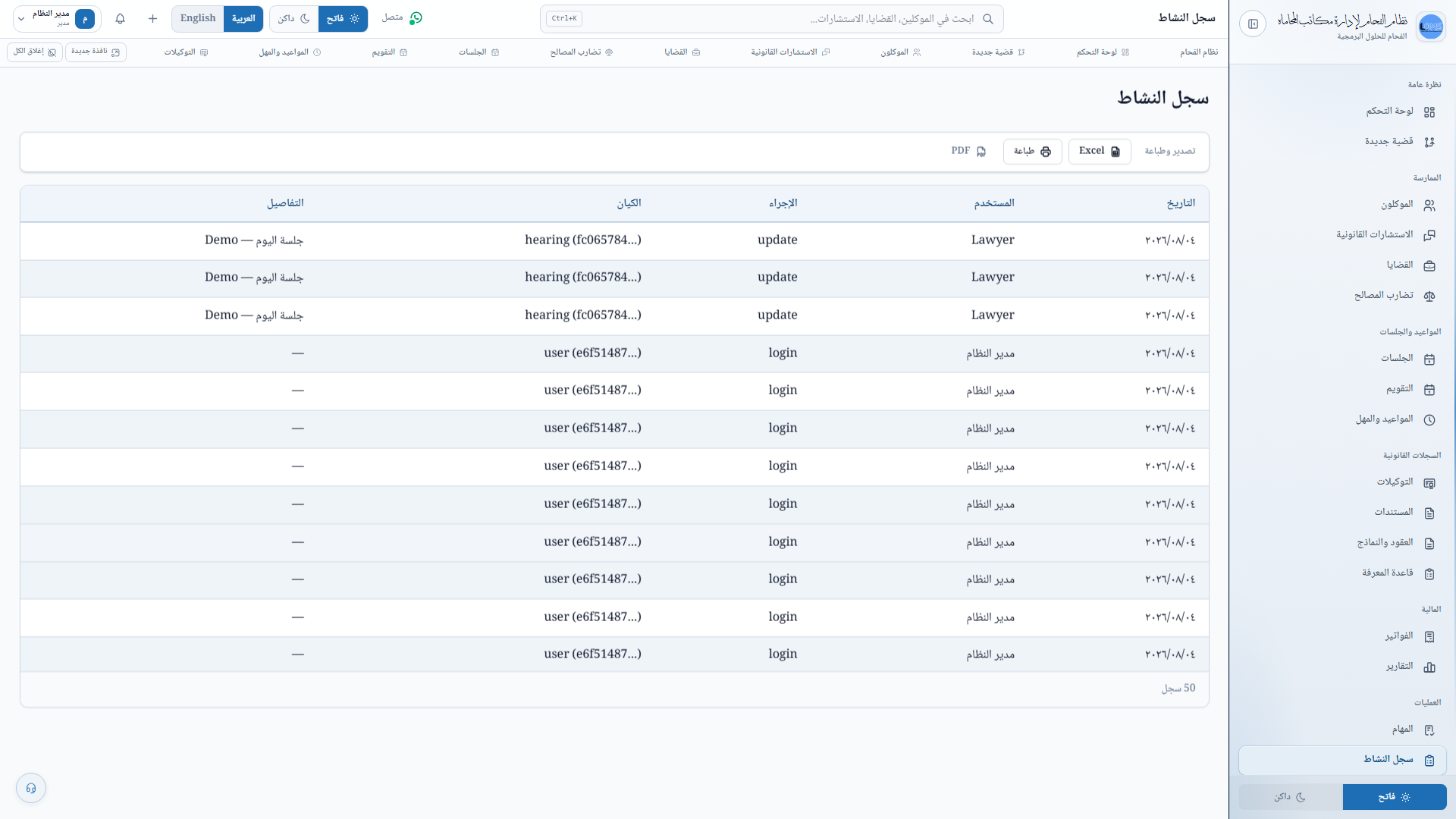
Task: Click the نافذة جديدة button
Action: tap(96, 52)
